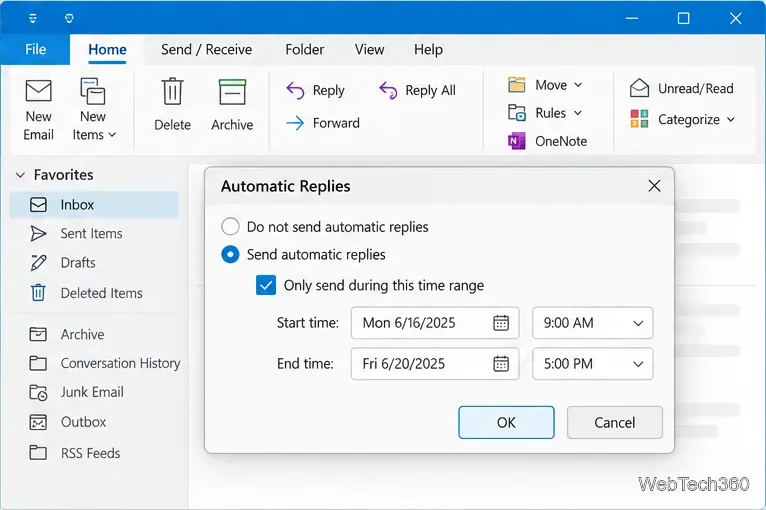
Task: Select the Drafts folder label
Action: tap(78, 263)
